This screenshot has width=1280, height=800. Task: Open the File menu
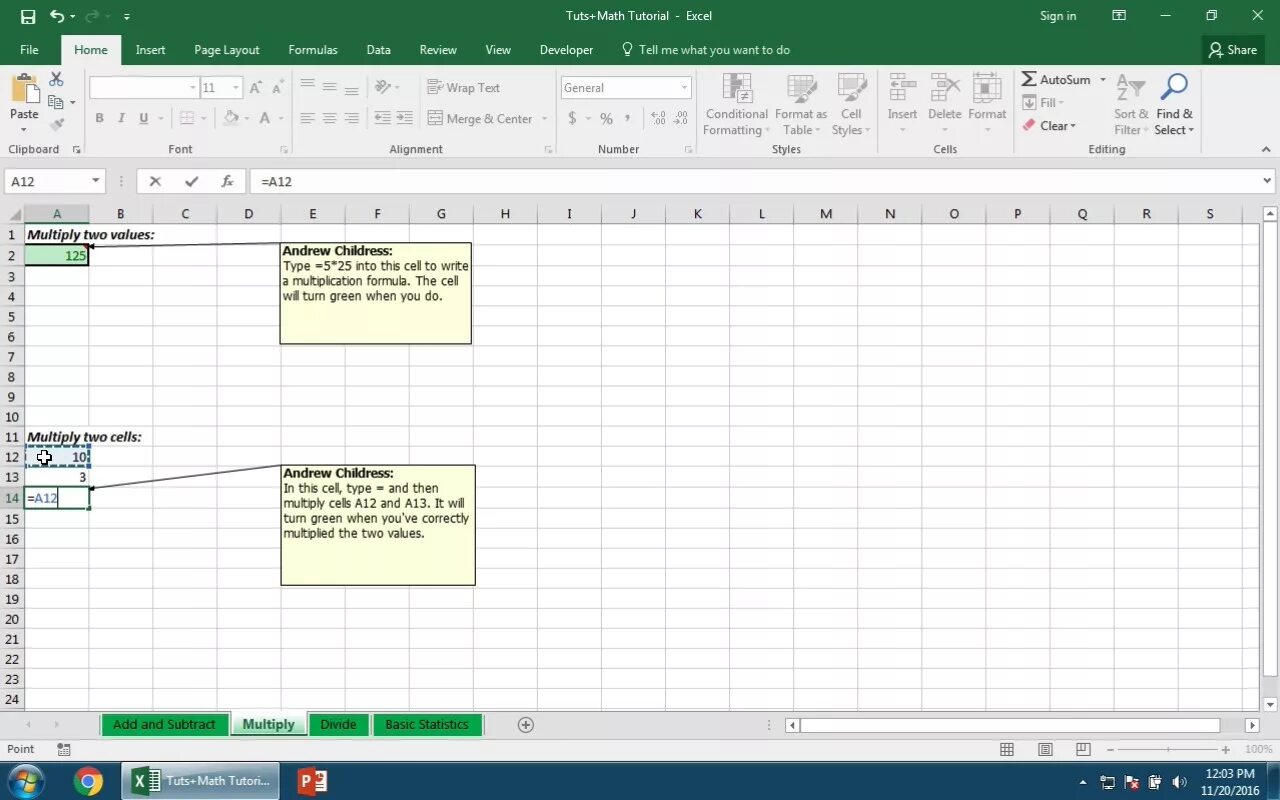click(x=29, y=50)
